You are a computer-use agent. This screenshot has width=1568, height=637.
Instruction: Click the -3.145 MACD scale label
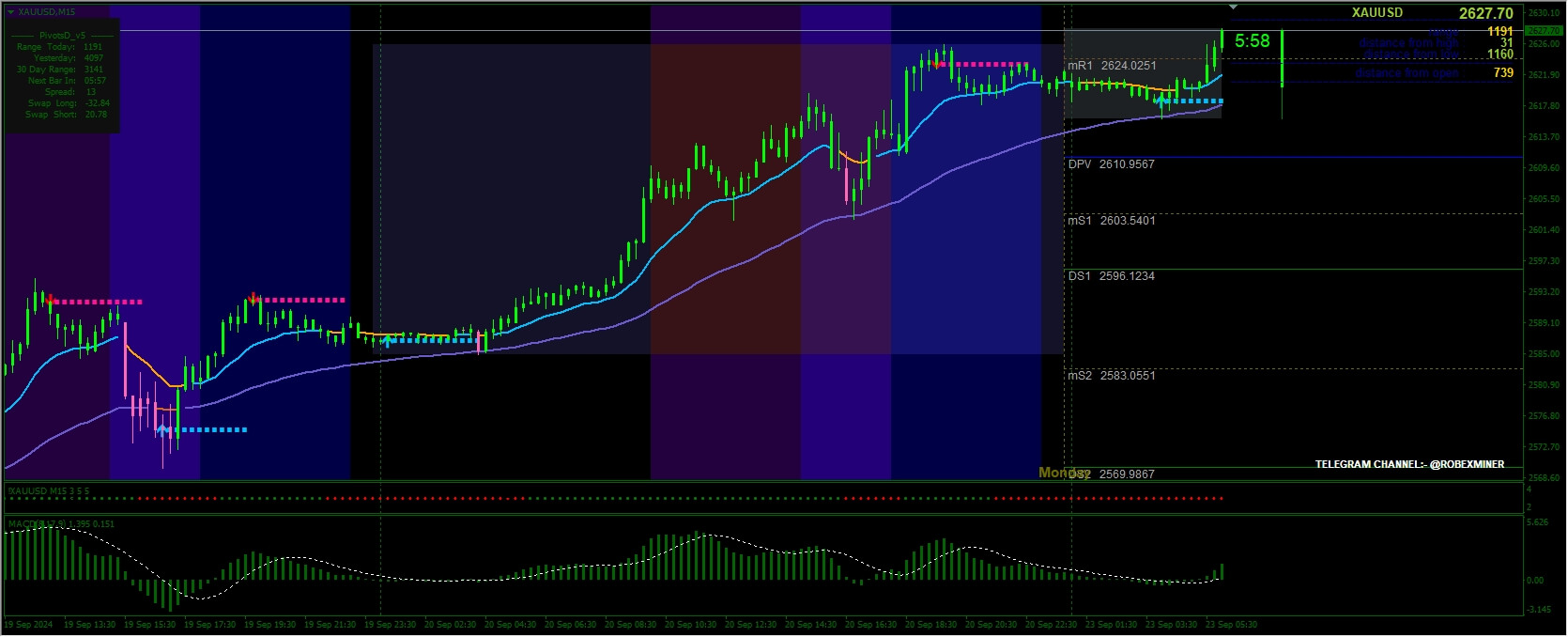tap(1538, 610)
